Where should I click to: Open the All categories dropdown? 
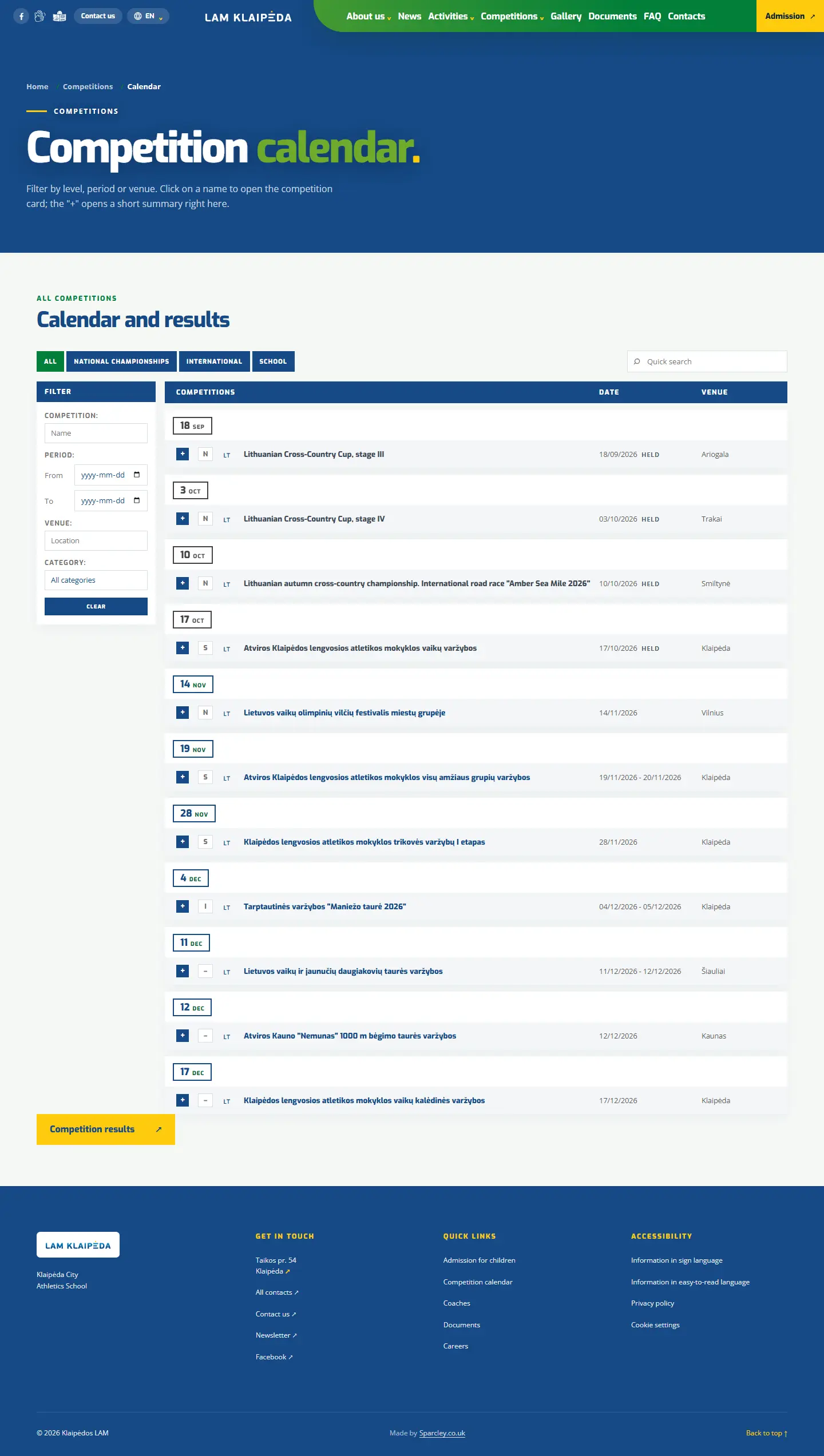(x=96, y=580)
